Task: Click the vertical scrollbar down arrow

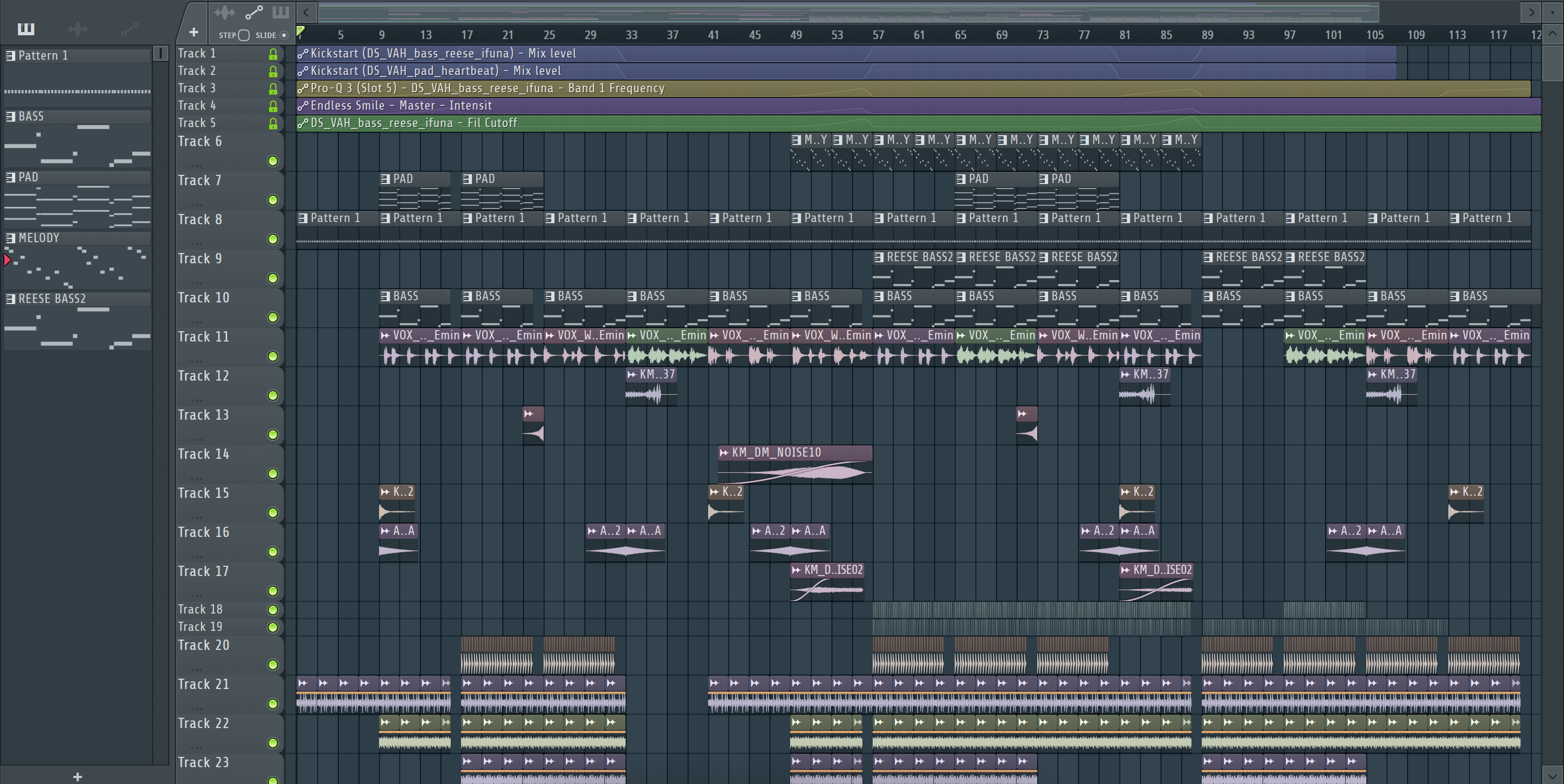Action: [x=1553, y=775]
